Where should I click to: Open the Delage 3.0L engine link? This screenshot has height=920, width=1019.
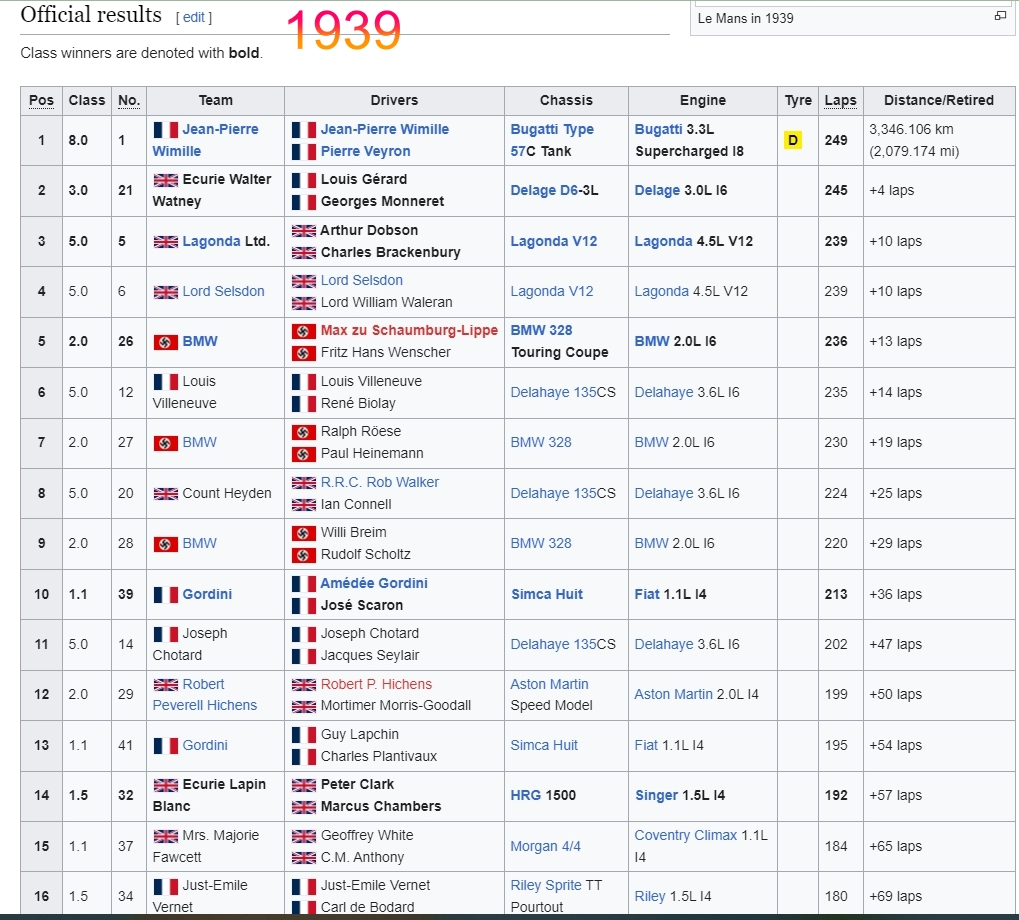coord(657,190)
